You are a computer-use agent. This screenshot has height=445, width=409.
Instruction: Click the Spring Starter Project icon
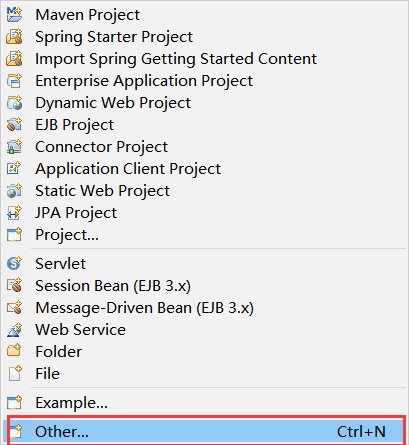coord(14,37)
